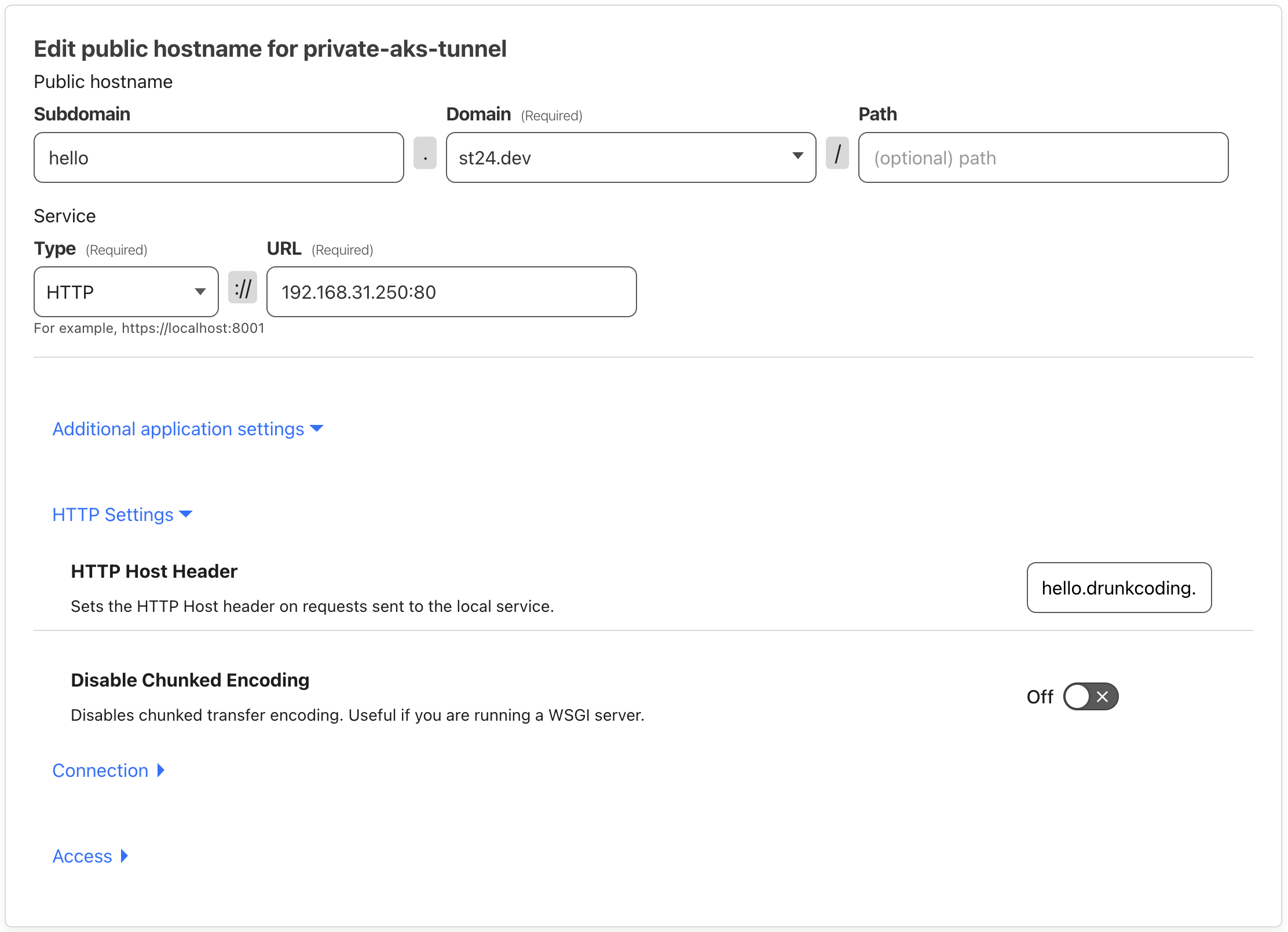Click the optional path input field
Viewport: 1288px width, 932px height.
(x=1043, y=157)
